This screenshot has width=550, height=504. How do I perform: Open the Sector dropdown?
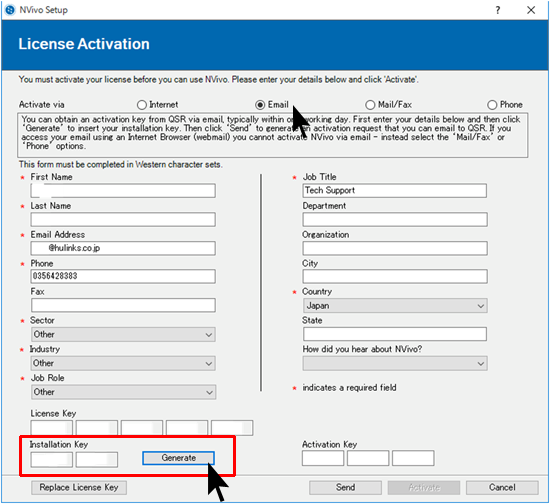pos(123,334)
